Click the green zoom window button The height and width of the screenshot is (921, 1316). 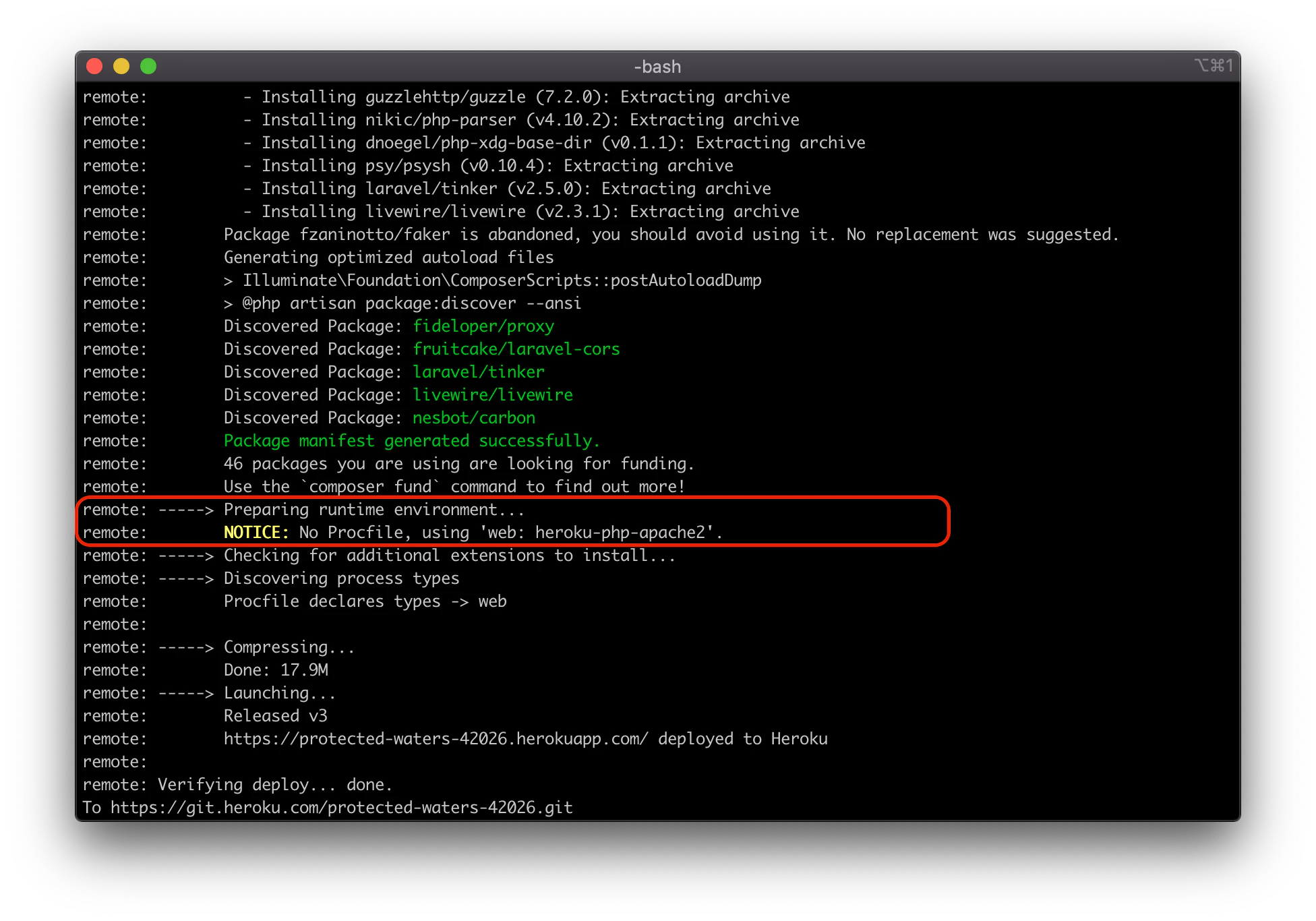[148, 66]
